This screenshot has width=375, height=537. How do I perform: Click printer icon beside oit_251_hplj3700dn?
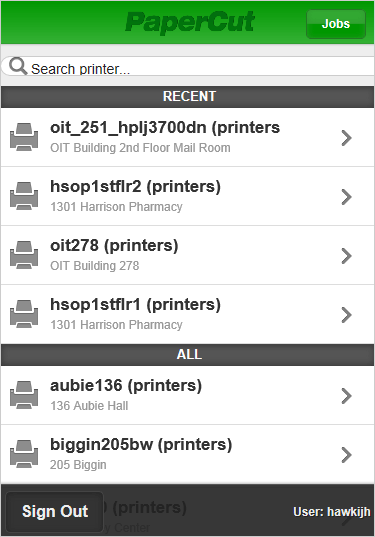click(x=24, y=137)
